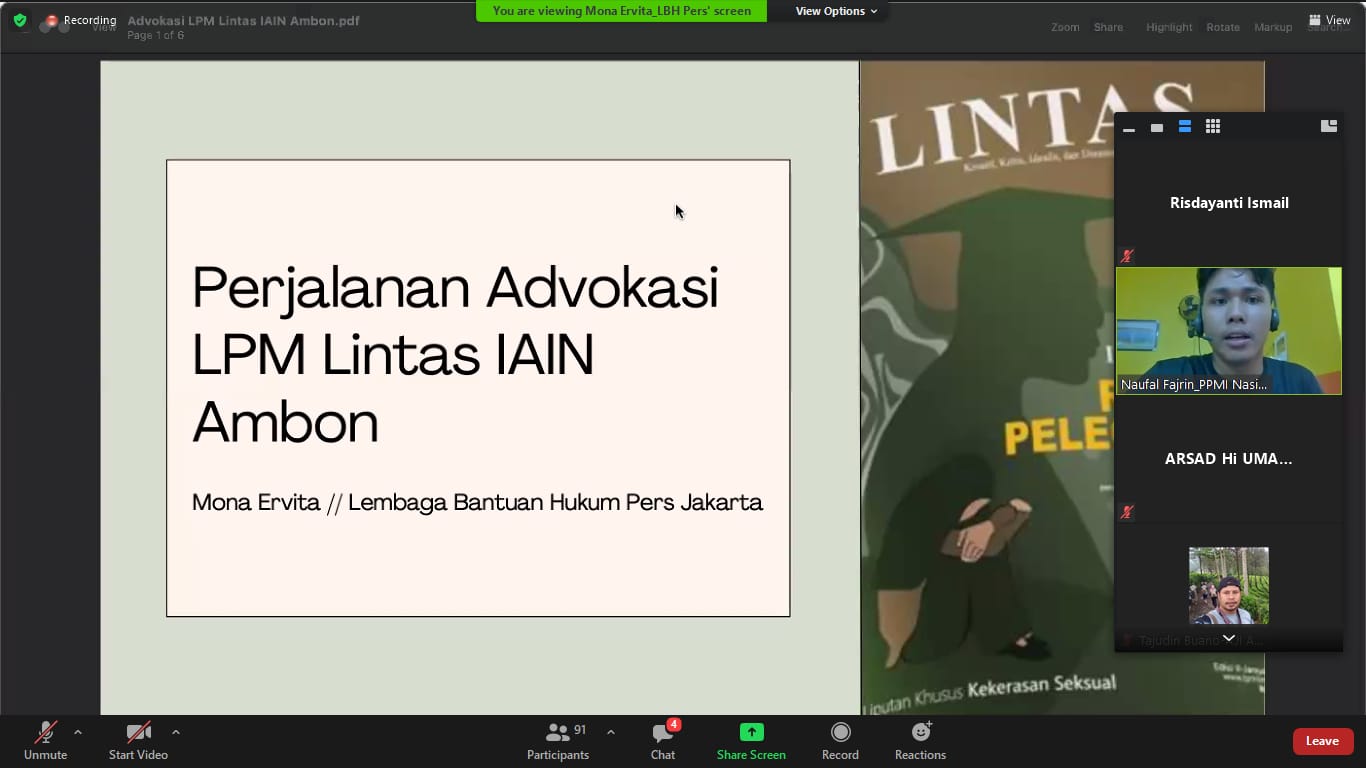Viewport: 1366px width, 768px height.
Task: Unmute the microphone
Action: 45,741
